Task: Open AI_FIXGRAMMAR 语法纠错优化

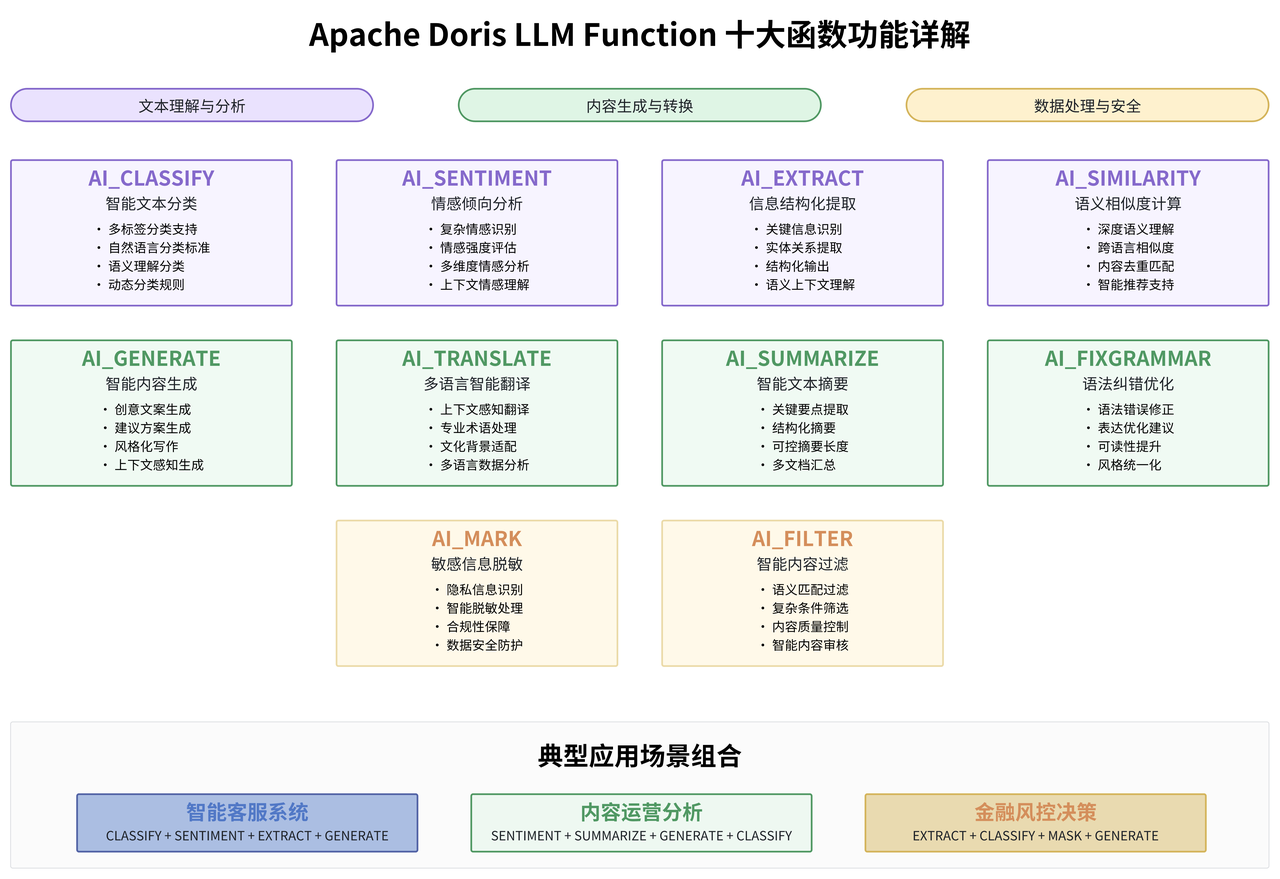Action: tap(1127, 412)
